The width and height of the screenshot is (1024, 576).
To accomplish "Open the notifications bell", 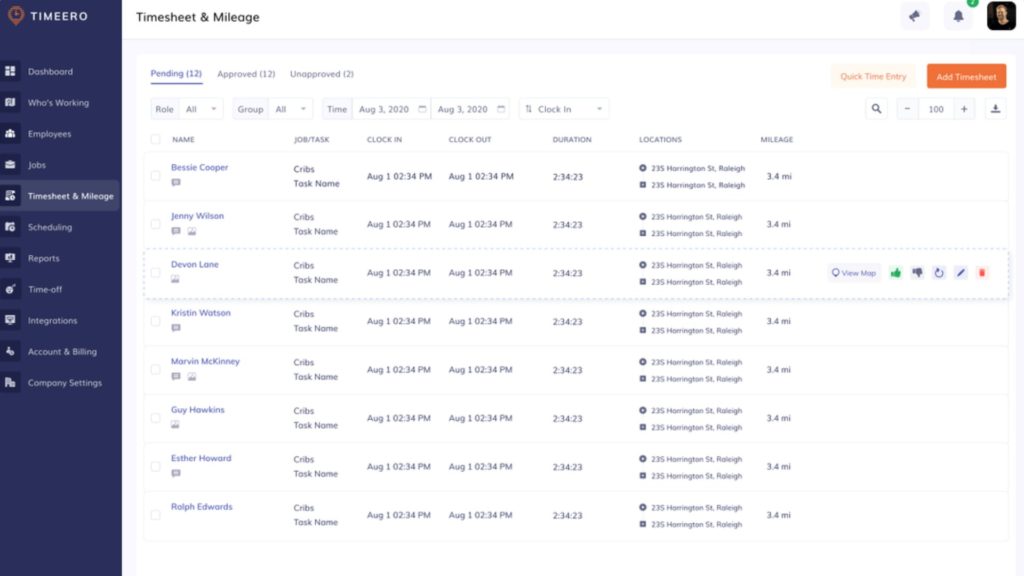I will click(x=957, y=16).
